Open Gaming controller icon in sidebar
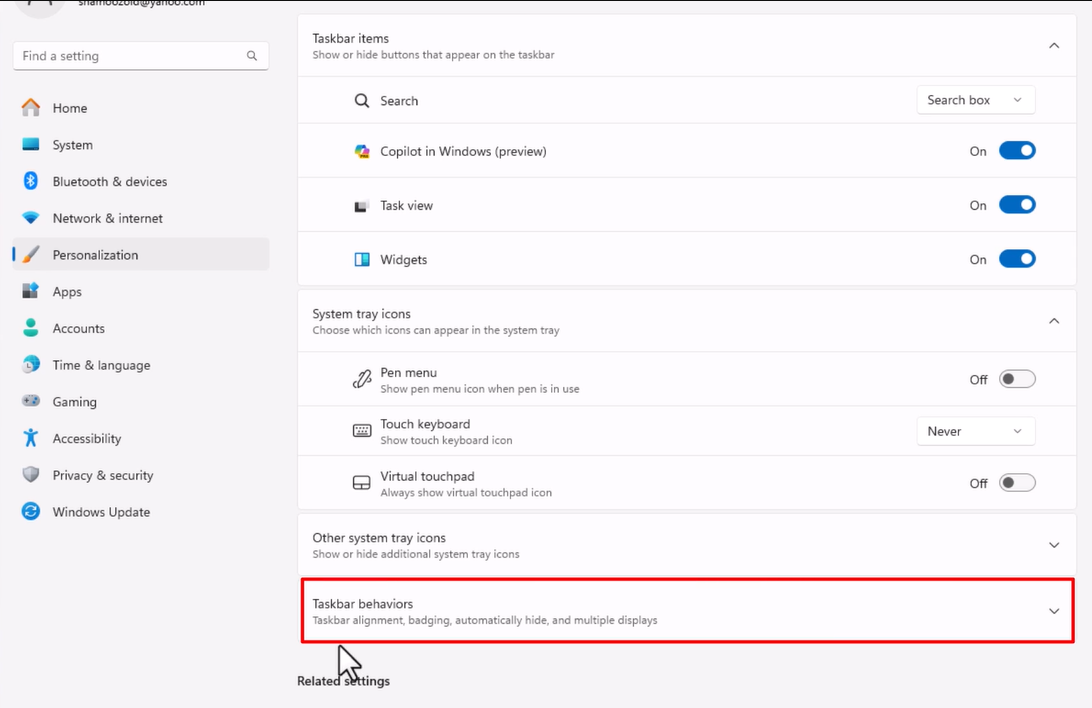The height and width of the screenshot is (708, 1092). [x=31, y=401]
